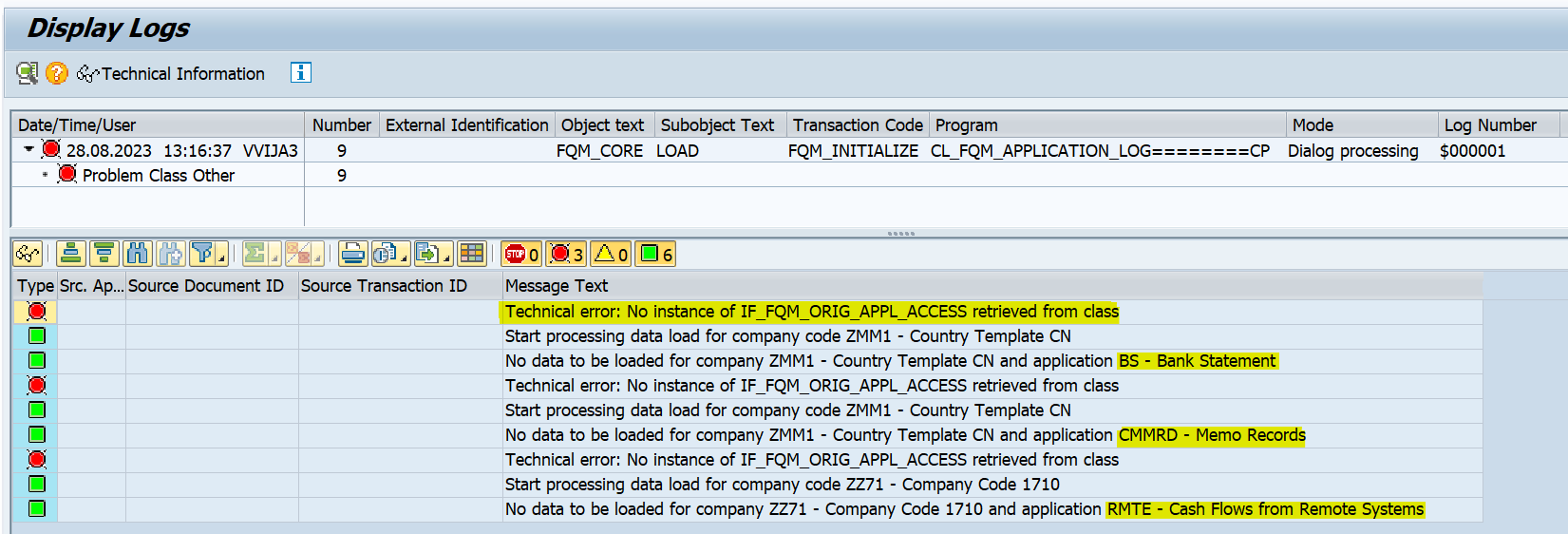1568x534 pixels.
Task: Open the Choose Layout grid icon
Action: tap(472, 254)
